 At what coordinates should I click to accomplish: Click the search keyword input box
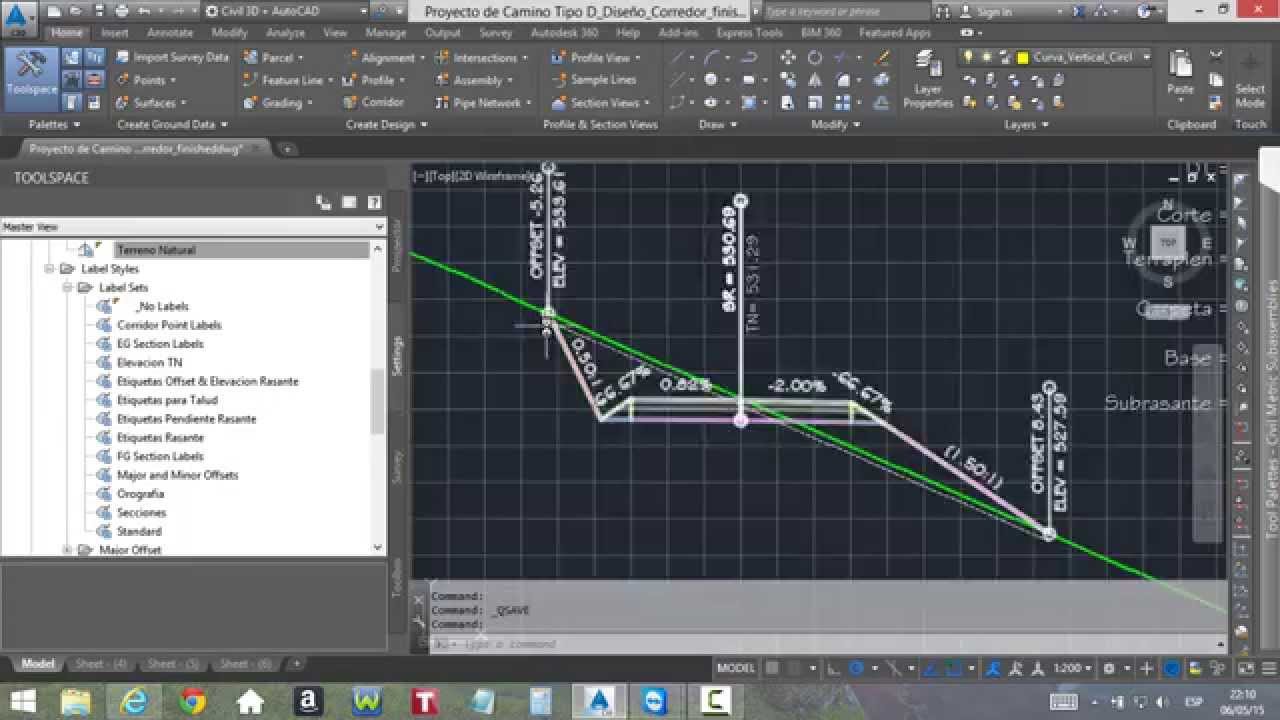coord(846,12)
